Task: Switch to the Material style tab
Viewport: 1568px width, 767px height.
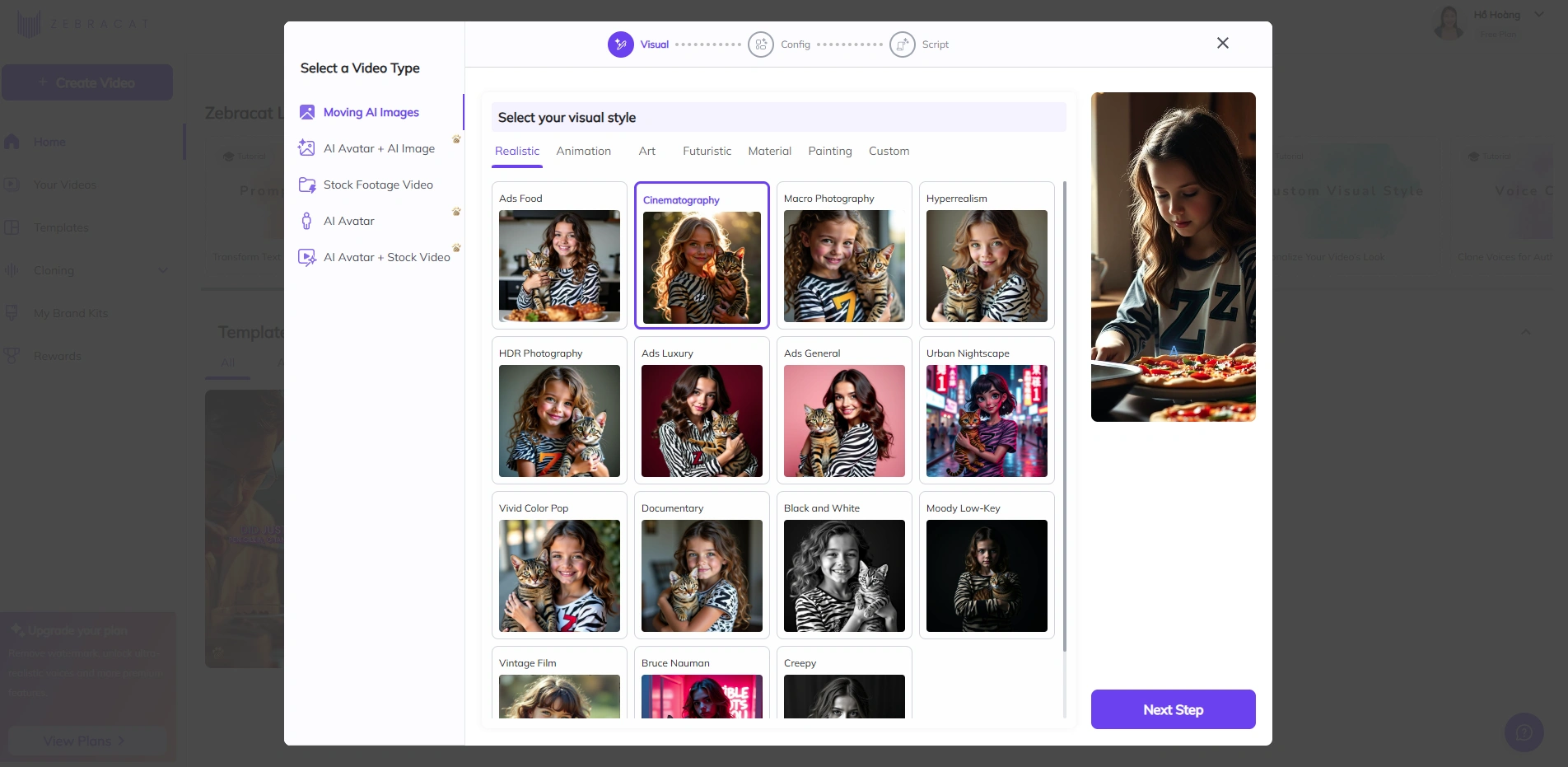Action: click(x=770, y=151)
